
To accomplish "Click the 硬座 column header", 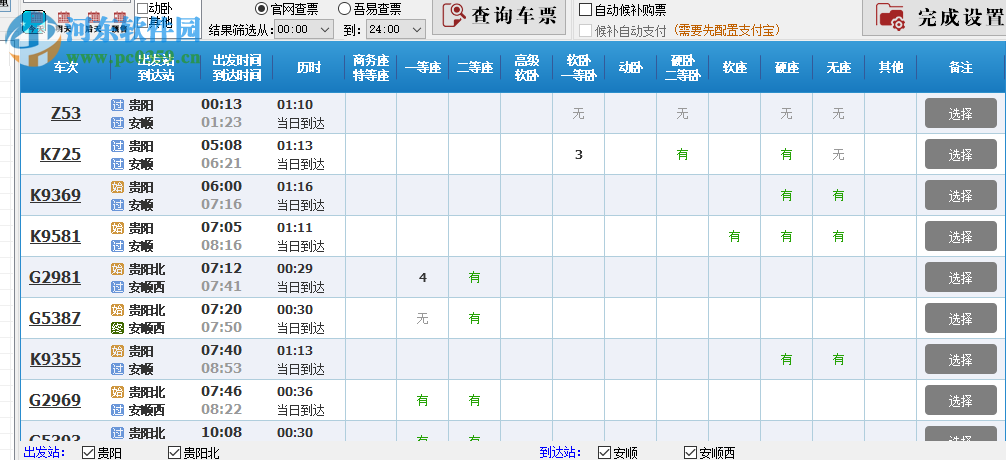I will point(787,67).
